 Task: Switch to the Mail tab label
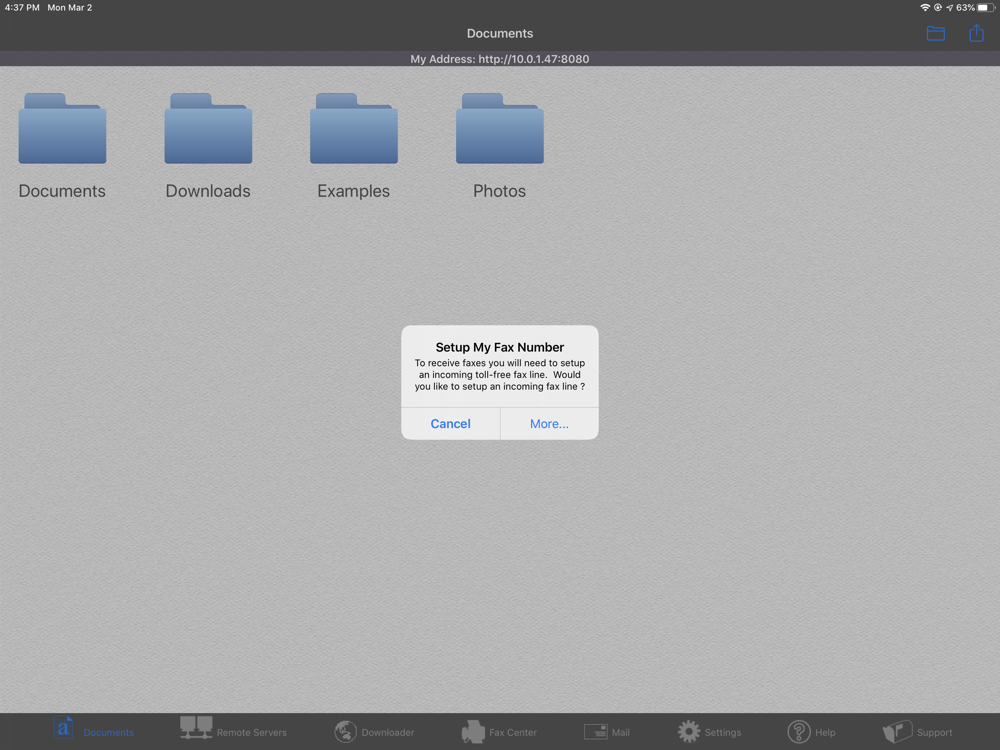(x=621, y=732)
